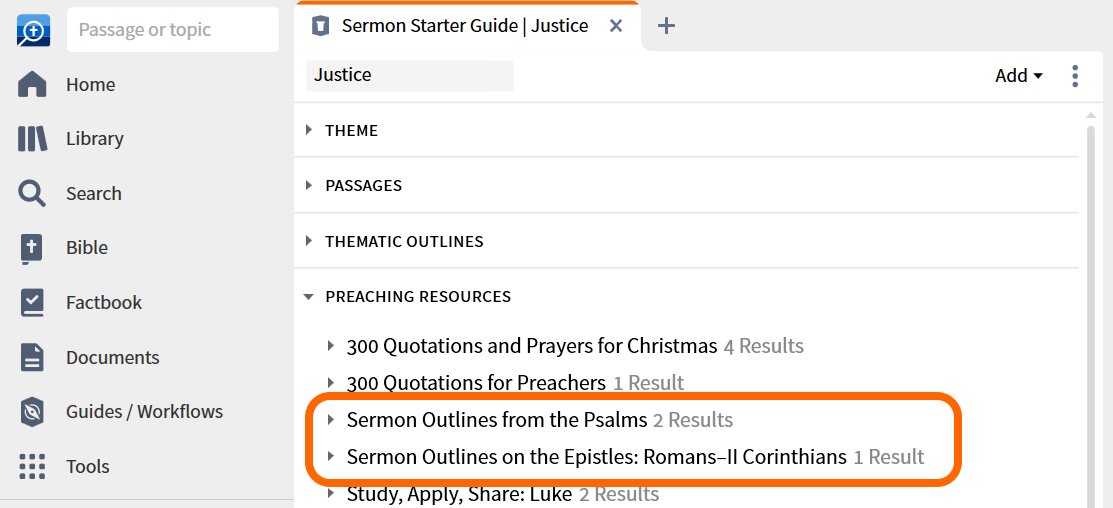Open the Factbook icon
The image size is (1113, 508).
[x=32, y=302]
